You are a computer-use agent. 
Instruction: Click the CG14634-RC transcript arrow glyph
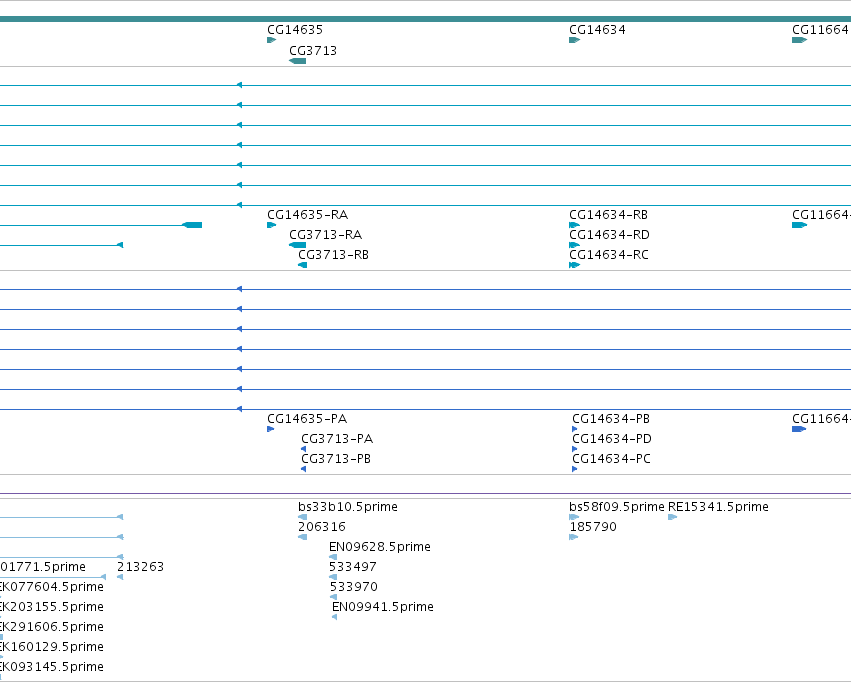574,265
